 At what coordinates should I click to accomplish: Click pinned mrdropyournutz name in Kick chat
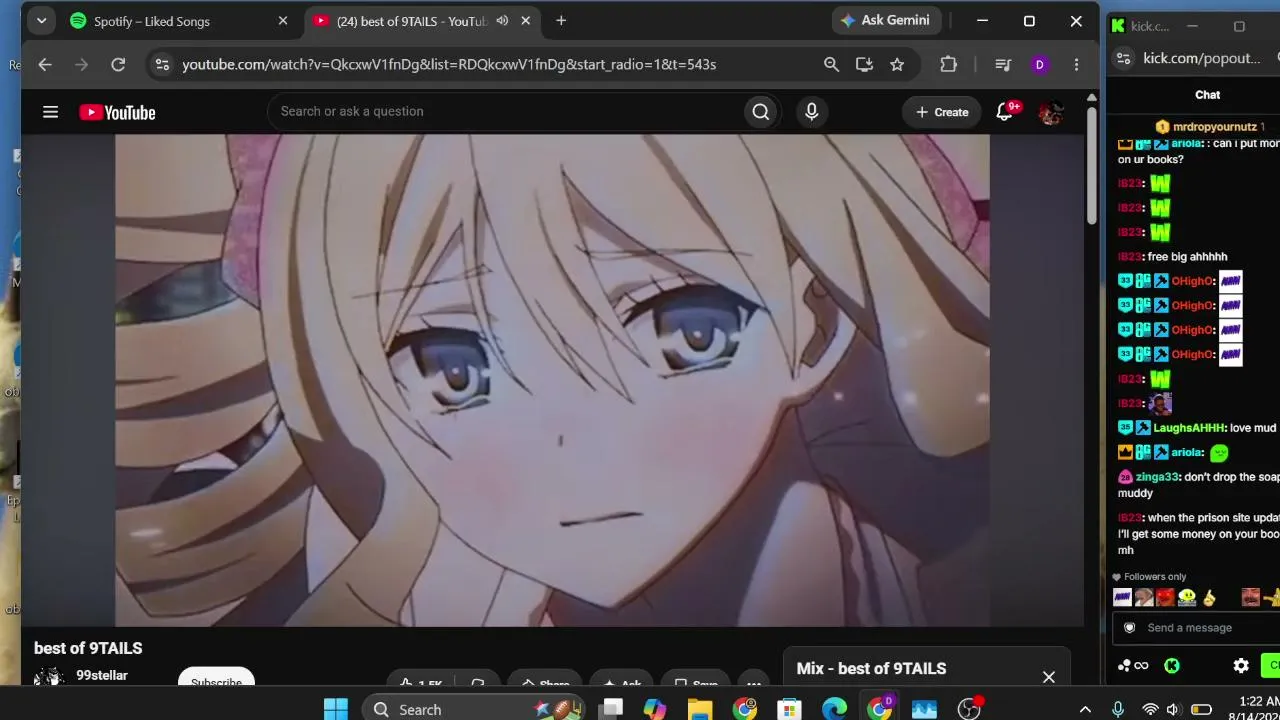1215,127
